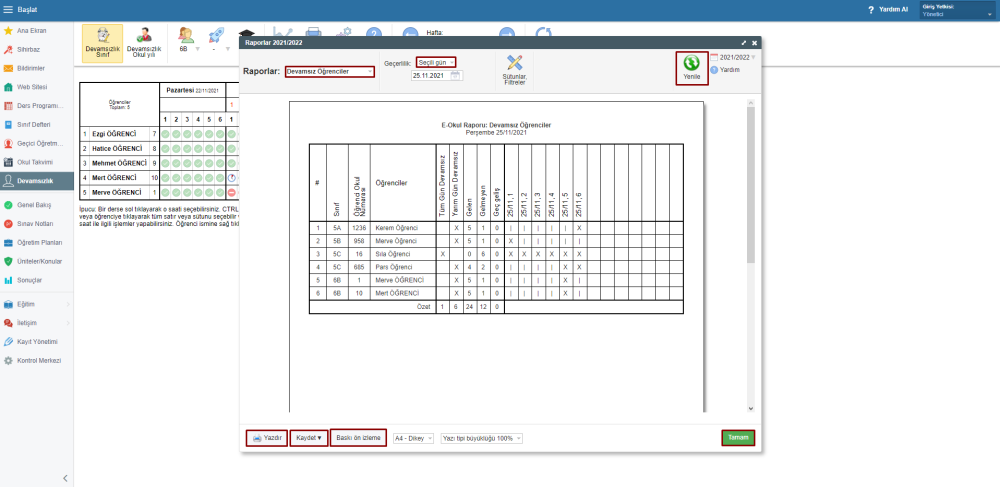
Task: Click student Hatice ÖĞRENCİ in attendance table
Action: 116,149
